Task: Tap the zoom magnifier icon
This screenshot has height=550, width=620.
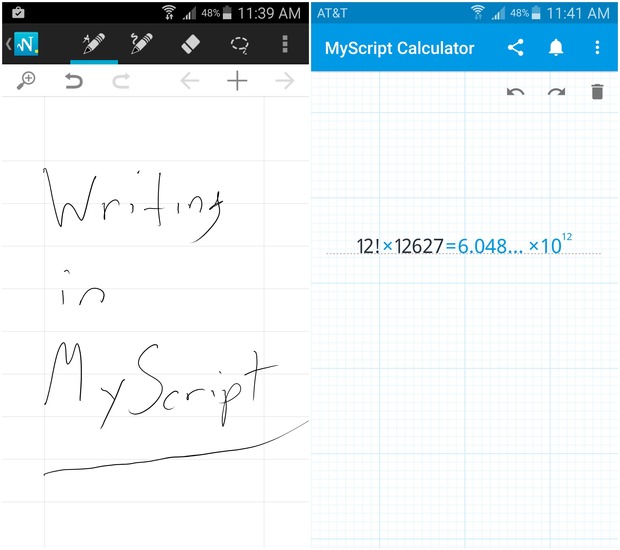Action: click(26, 81)
